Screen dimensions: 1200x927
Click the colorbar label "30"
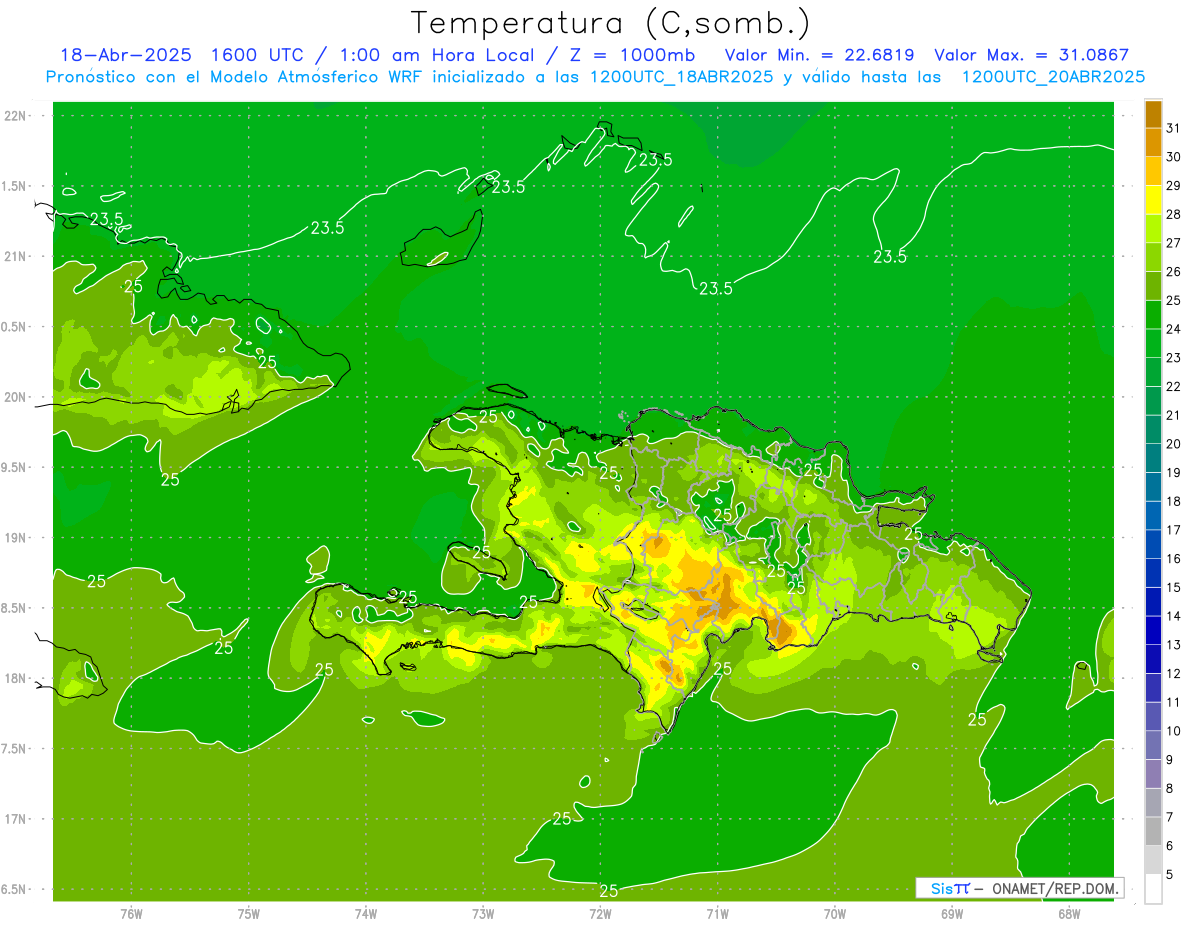pyautogui.click(x=1173, y=157)
